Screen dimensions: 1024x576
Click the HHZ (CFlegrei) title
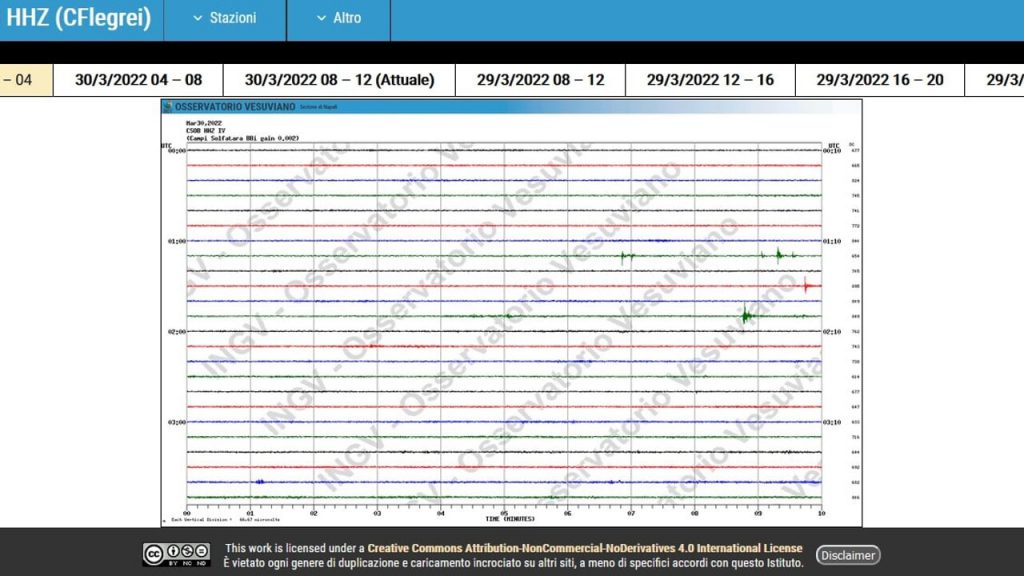(79, 18)
